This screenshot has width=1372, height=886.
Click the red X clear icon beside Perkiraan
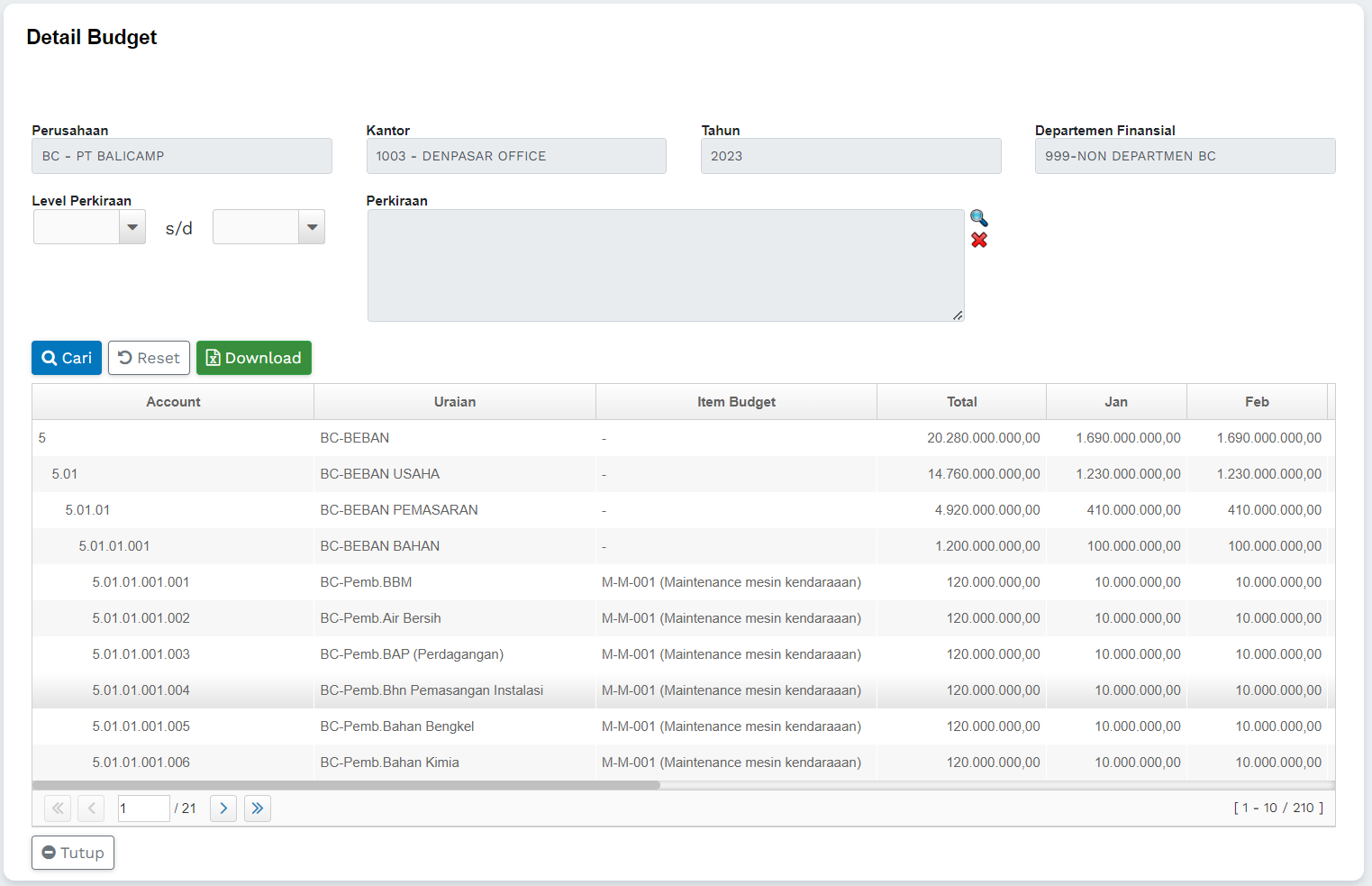[978, 240]
